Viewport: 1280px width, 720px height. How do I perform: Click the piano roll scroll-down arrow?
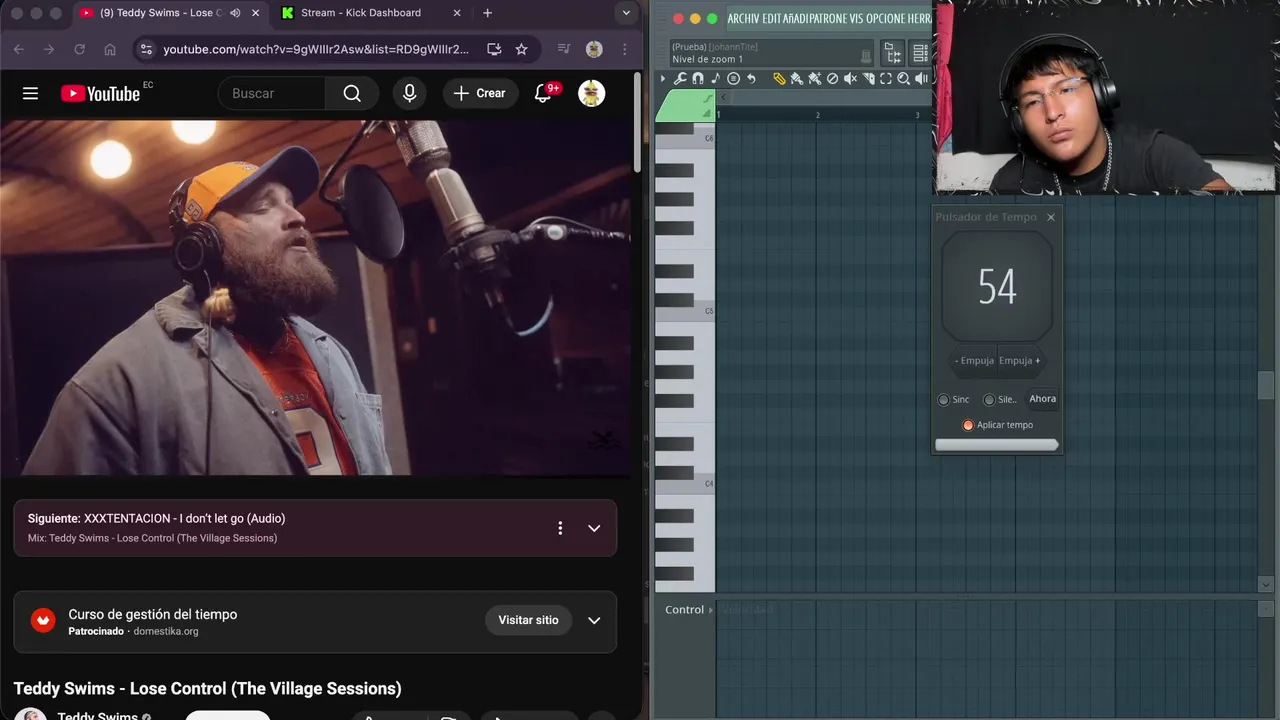tap(1266, 584)
